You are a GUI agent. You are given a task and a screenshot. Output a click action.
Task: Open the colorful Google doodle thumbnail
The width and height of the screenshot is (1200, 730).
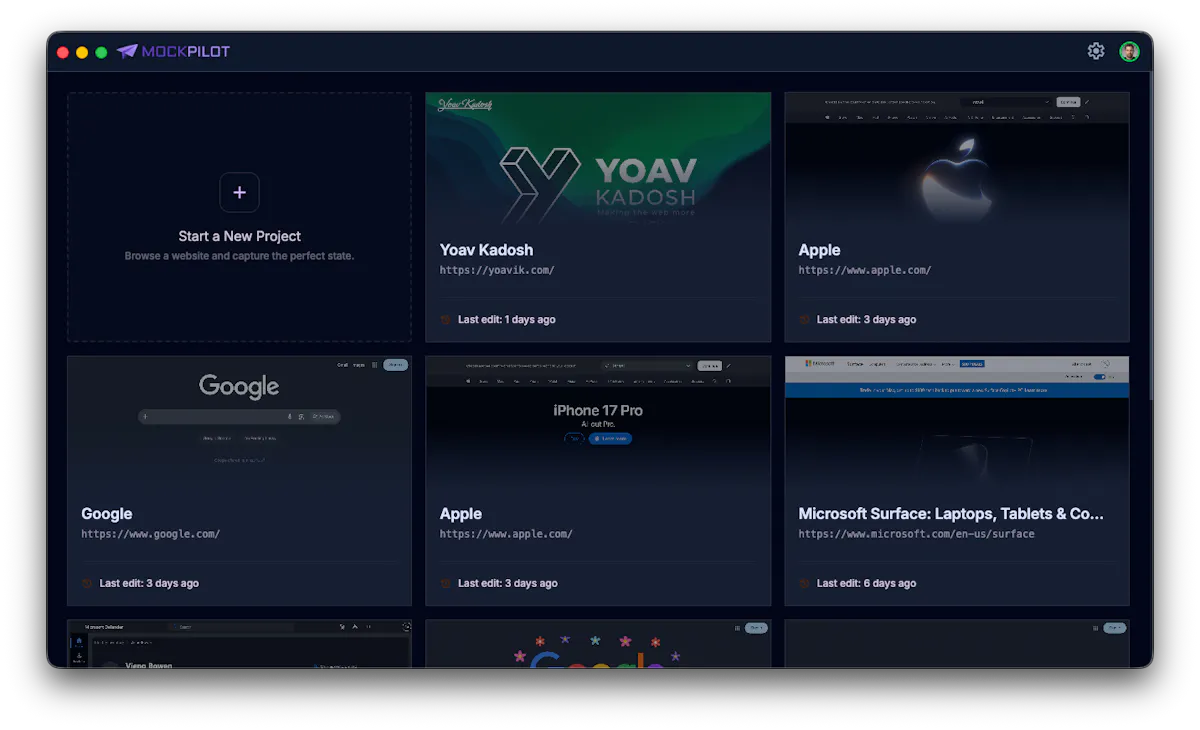(598, 644)
